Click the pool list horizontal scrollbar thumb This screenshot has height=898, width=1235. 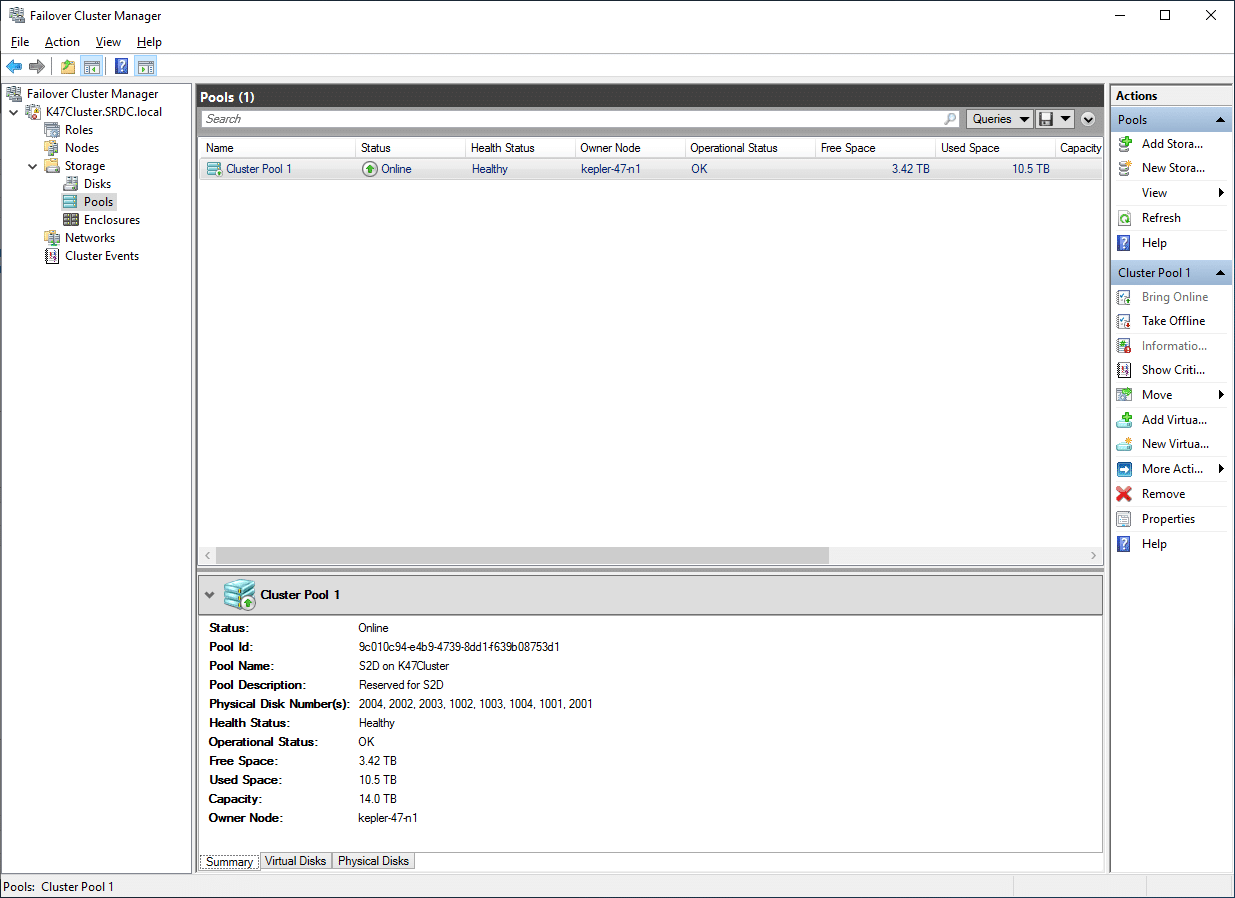click(522, 555)
